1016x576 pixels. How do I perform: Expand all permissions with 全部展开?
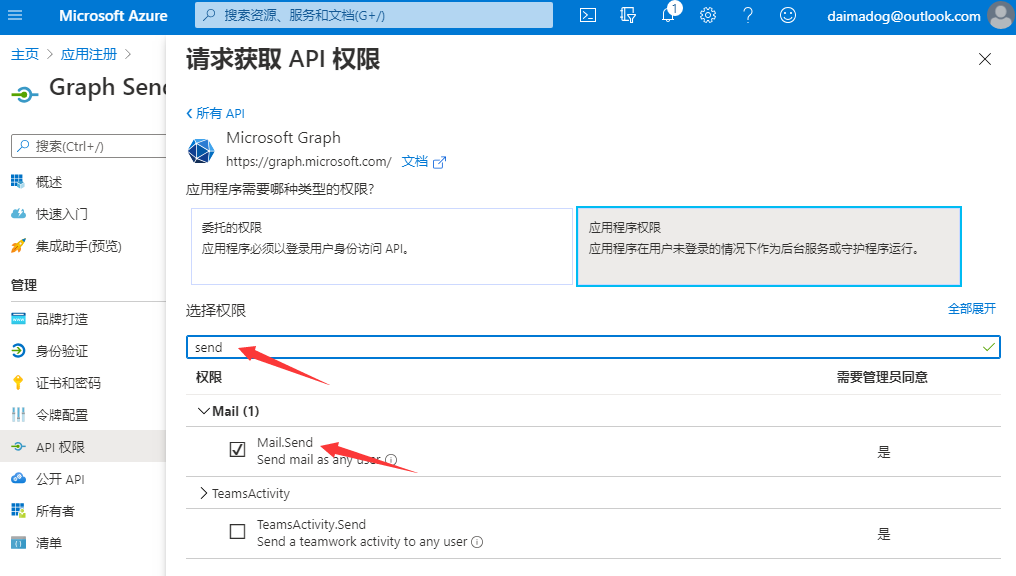972,308
